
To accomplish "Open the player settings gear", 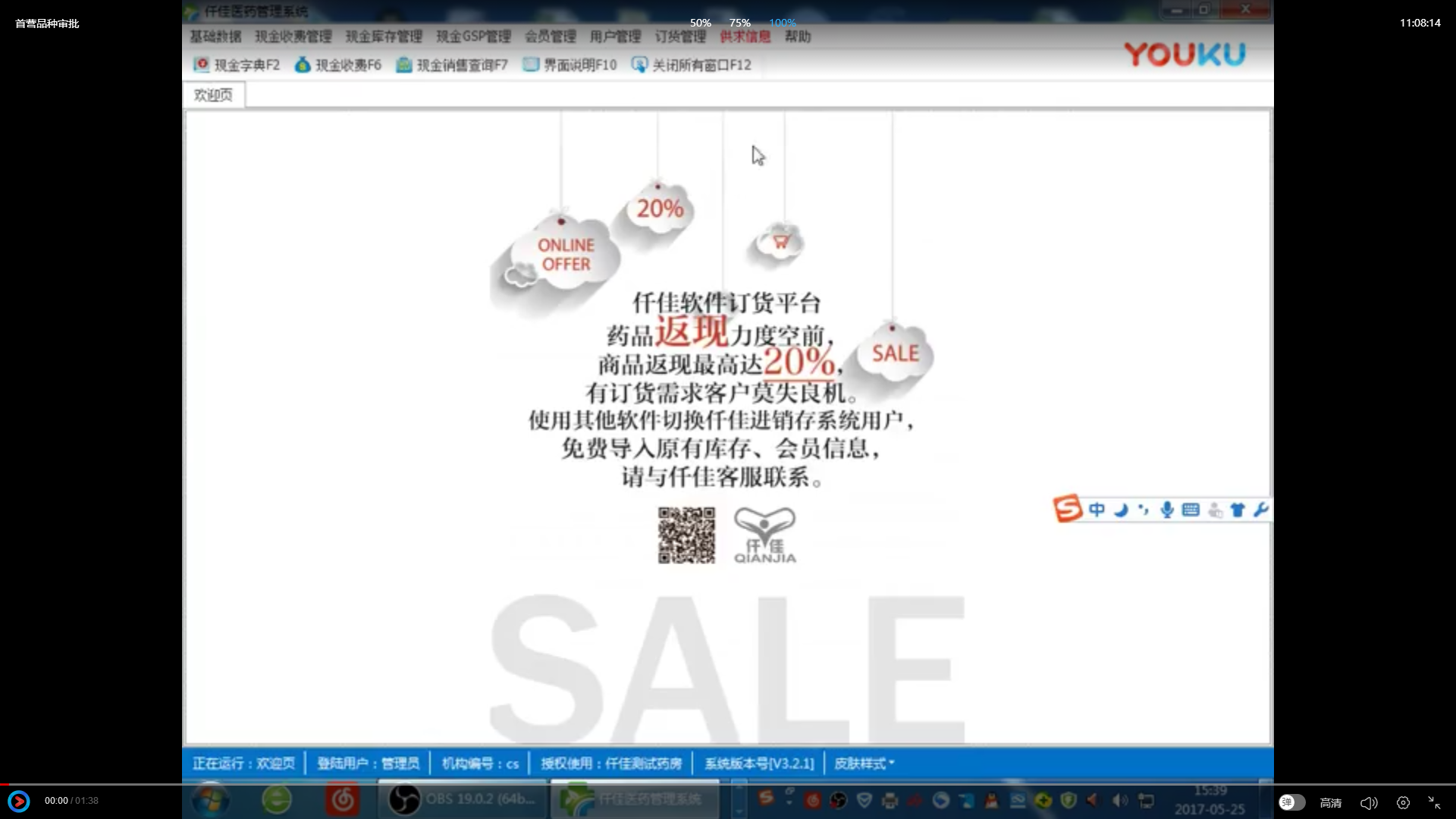I will pyautogui.click(x=1403, y=802).
